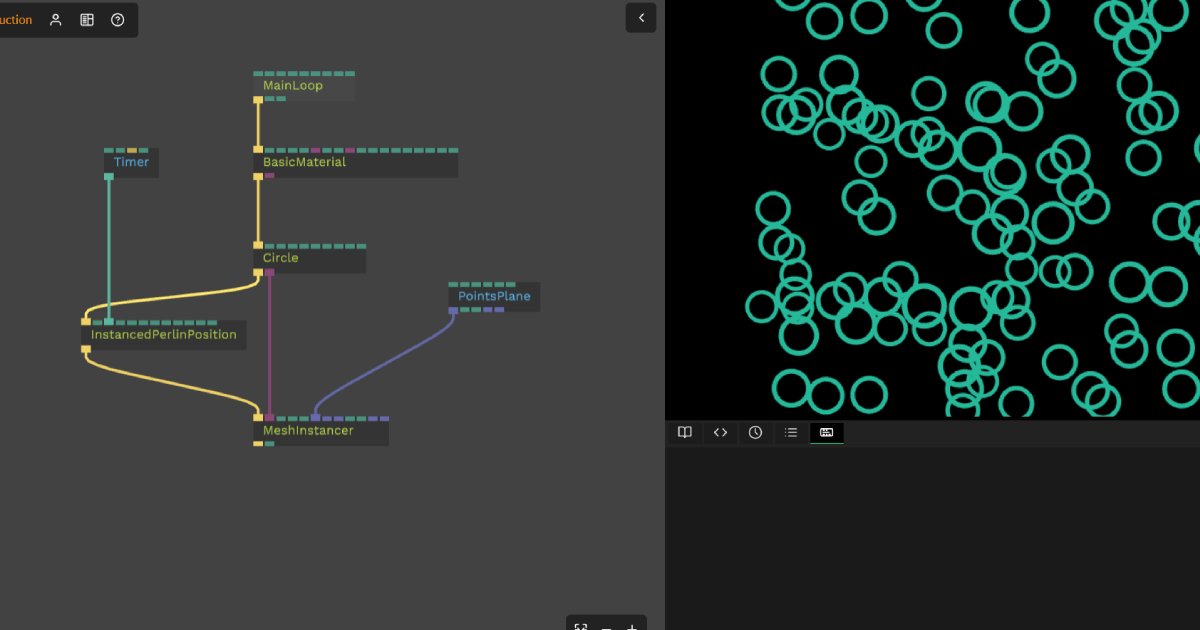Open the user profile menu
The width and height of the screenshot is (1200, 630).
[x=55, y=19]
